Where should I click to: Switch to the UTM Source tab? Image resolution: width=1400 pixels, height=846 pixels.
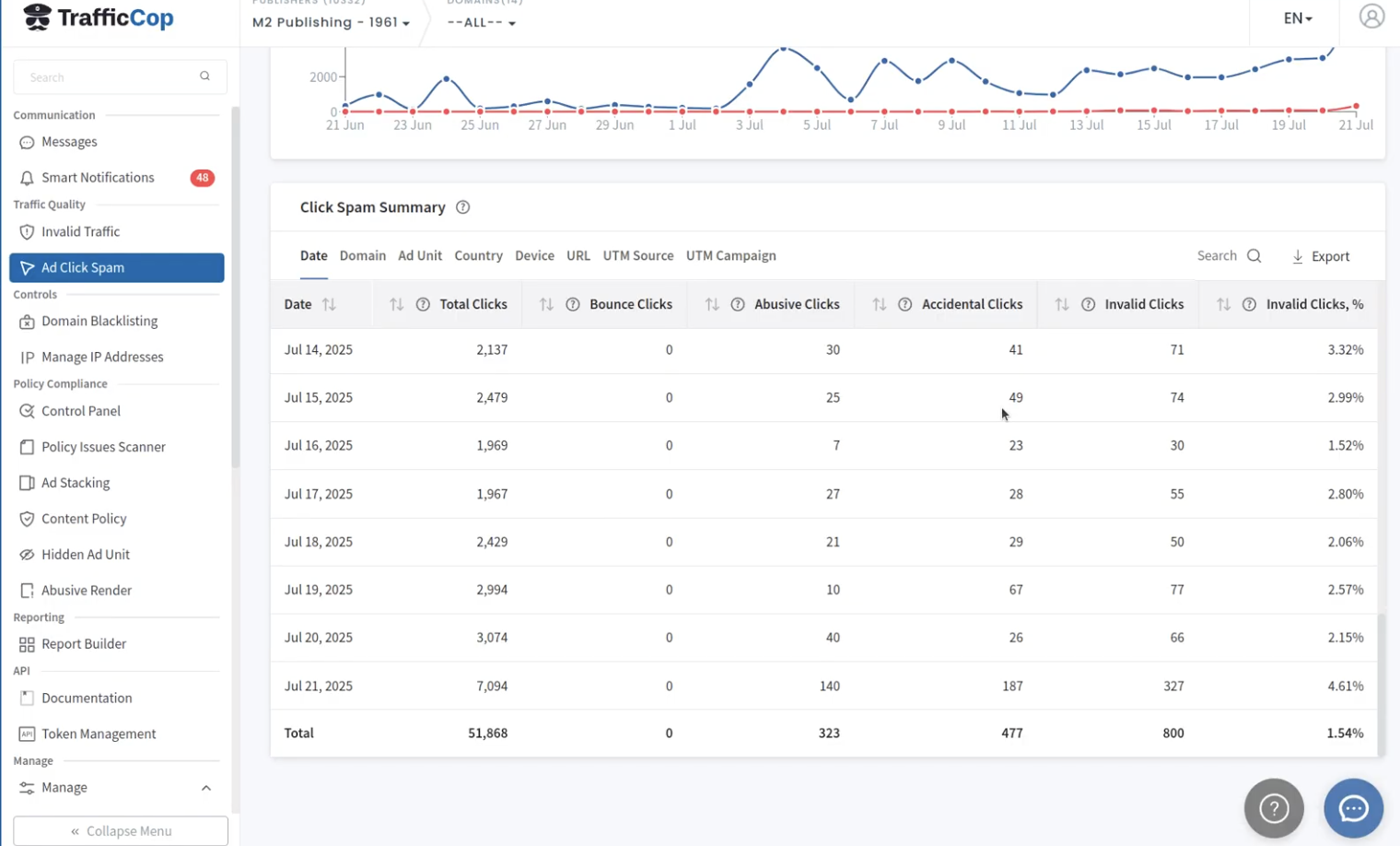[x=638, y=256]
